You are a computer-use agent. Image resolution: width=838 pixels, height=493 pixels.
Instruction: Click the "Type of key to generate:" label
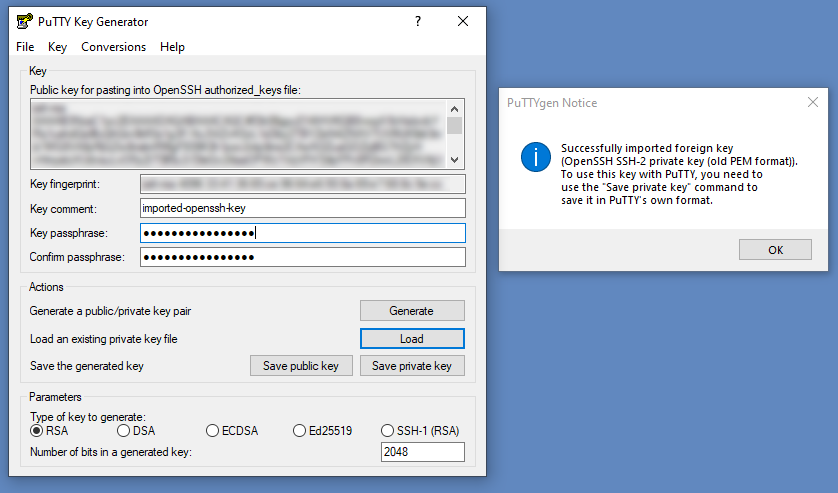point(88,417)
